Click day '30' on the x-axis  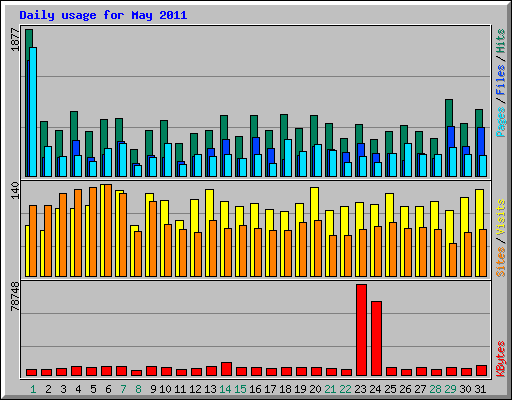pos(465,389)
